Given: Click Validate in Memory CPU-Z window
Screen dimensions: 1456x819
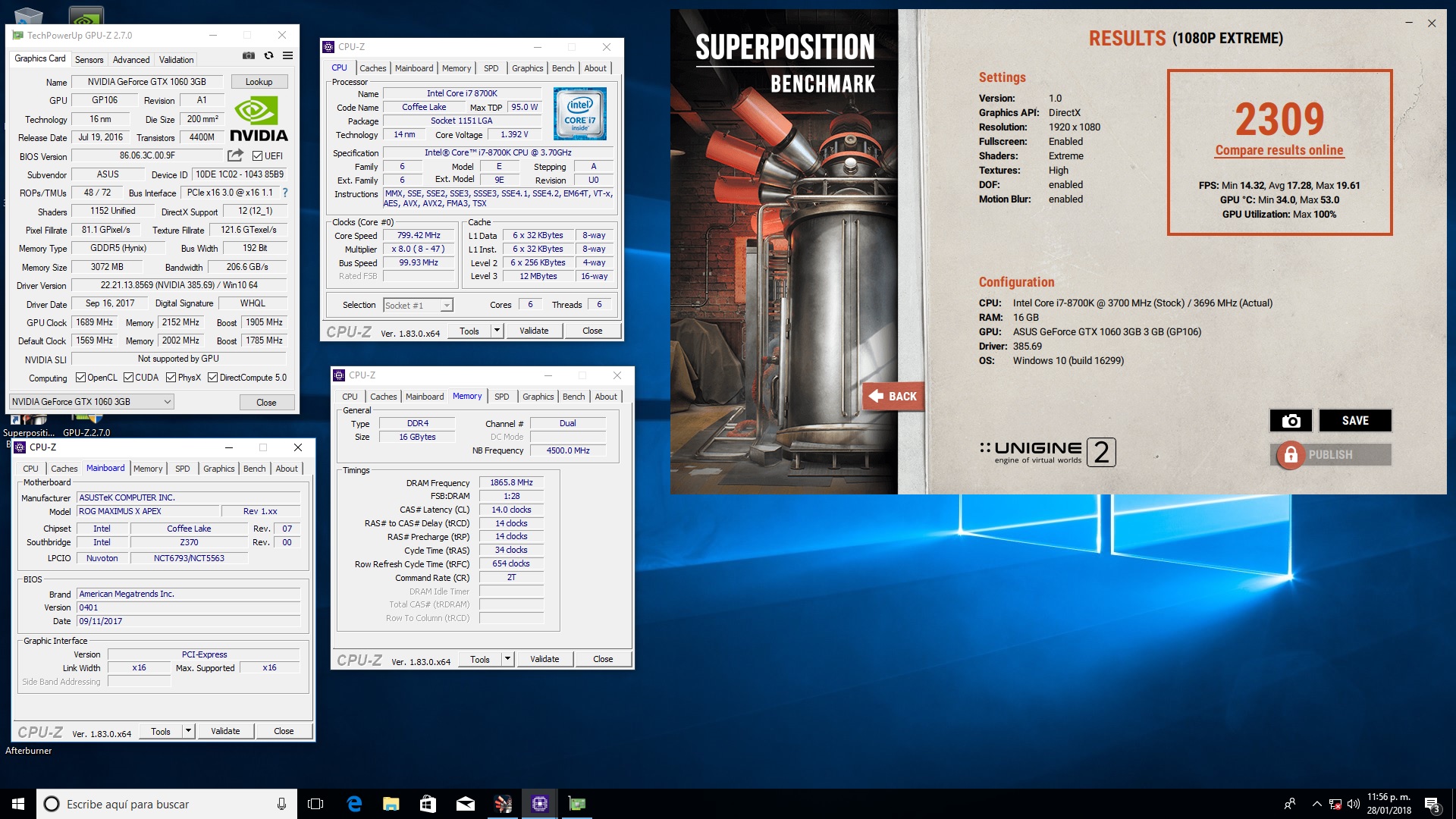Looking at the screenshot, I should click(x=544, y=659).
